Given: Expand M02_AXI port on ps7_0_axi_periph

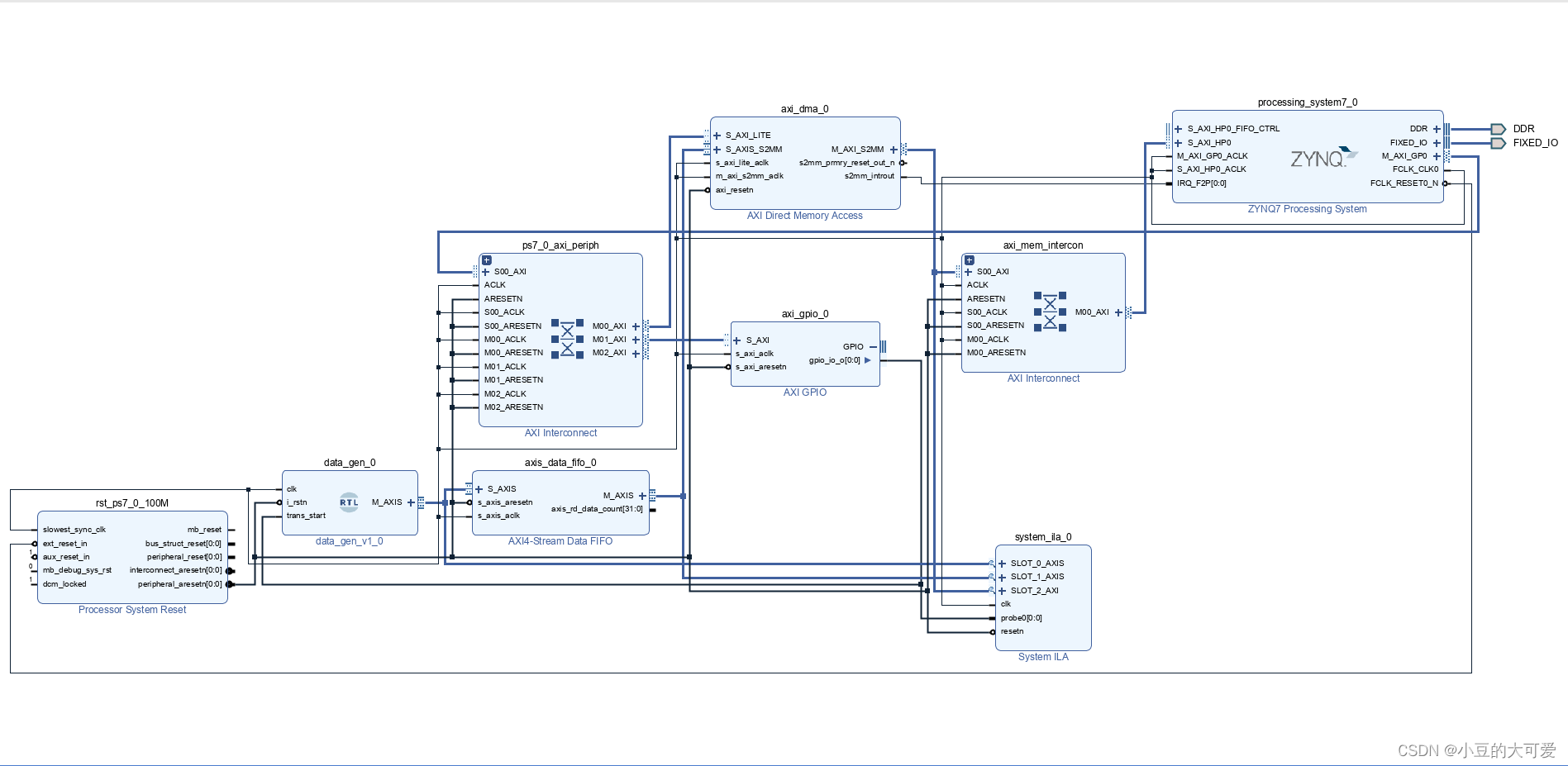Looking at the screenshot, I should 636,354.
